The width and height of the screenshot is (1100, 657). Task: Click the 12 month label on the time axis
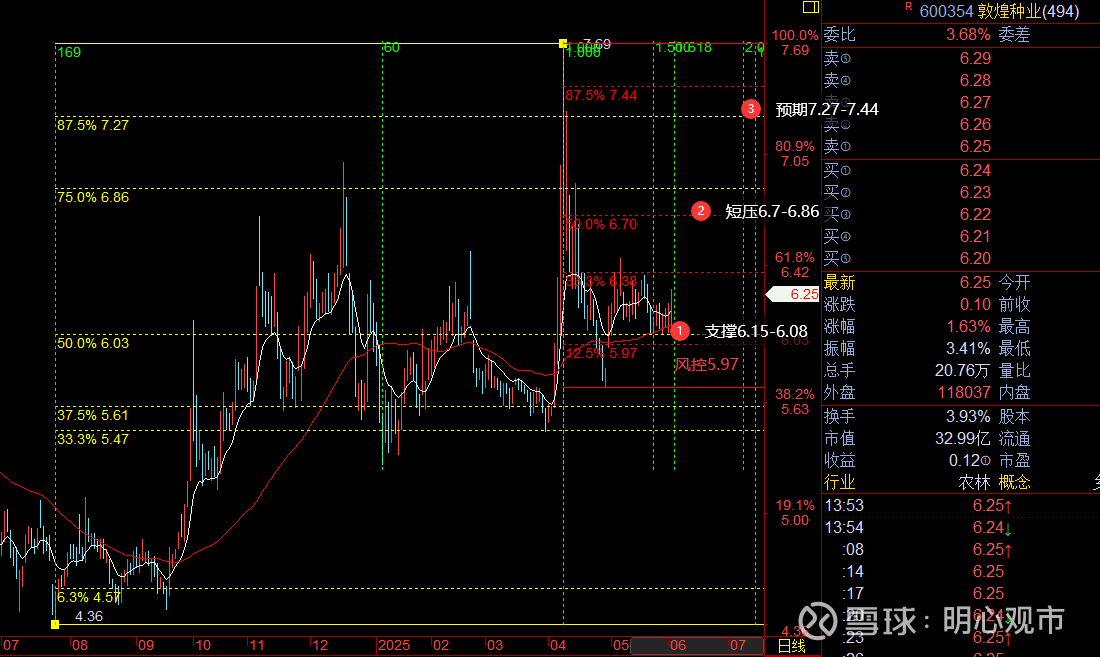320,646
